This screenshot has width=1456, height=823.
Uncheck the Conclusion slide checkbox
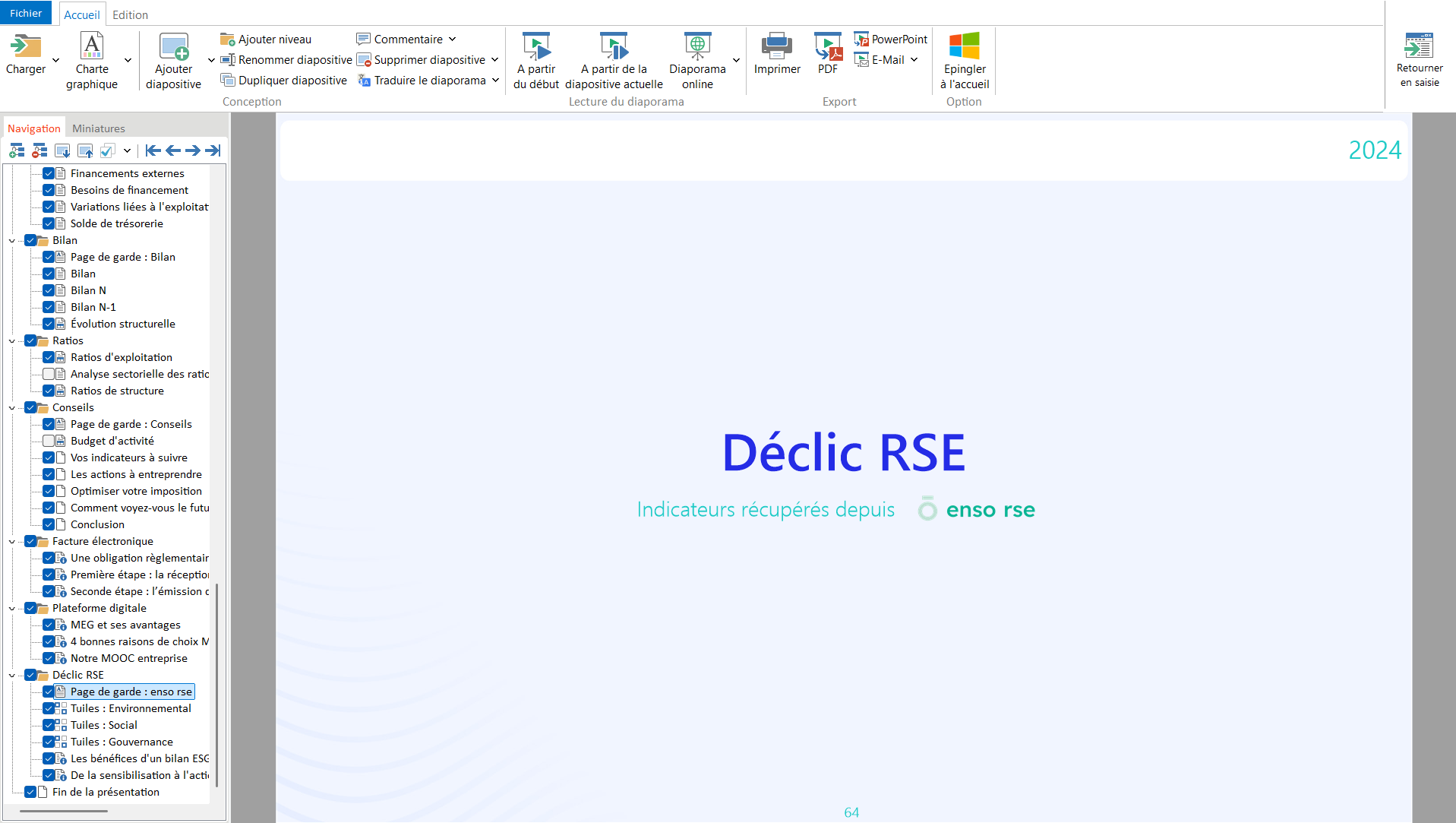tap(49, 524)
